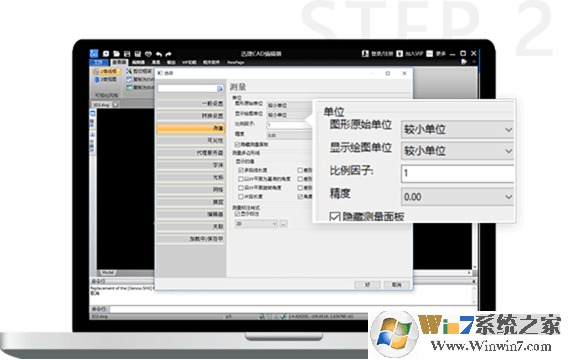Click the confirm 好 button
This screenshot has width=568, height=360.
point(367,285)
